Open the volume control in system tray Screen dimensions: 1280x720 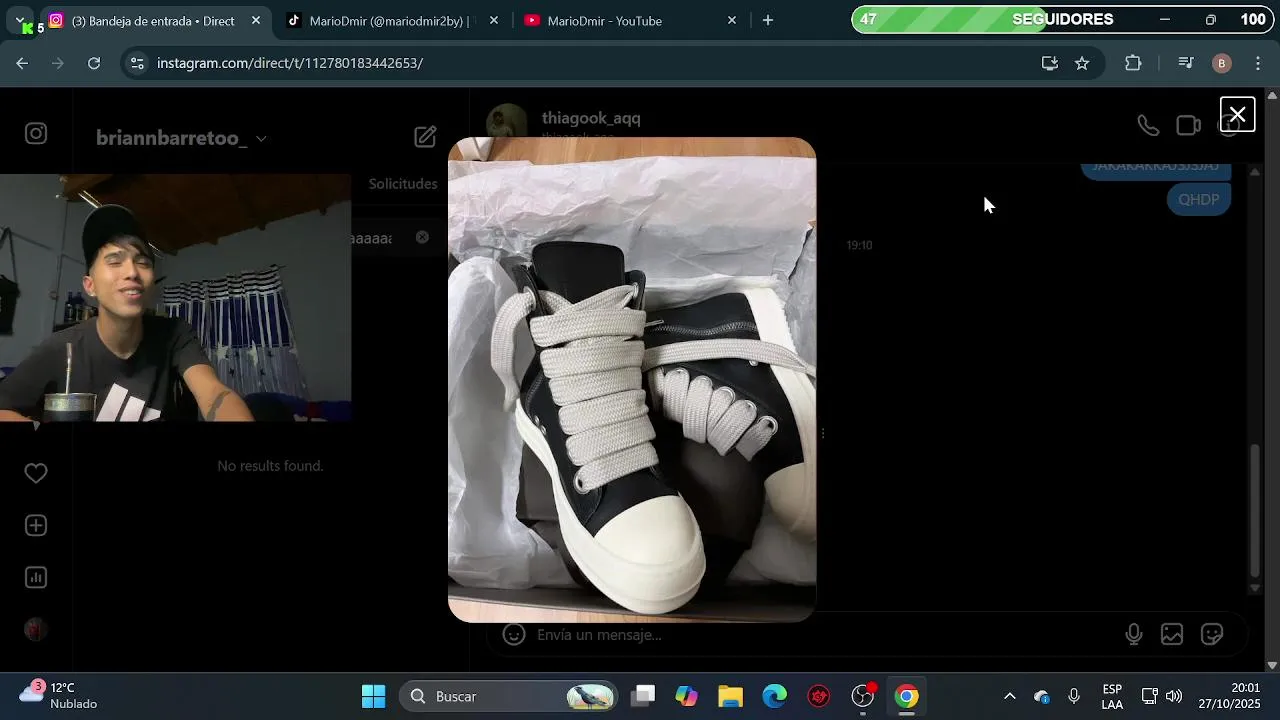tap(1174, 696)
